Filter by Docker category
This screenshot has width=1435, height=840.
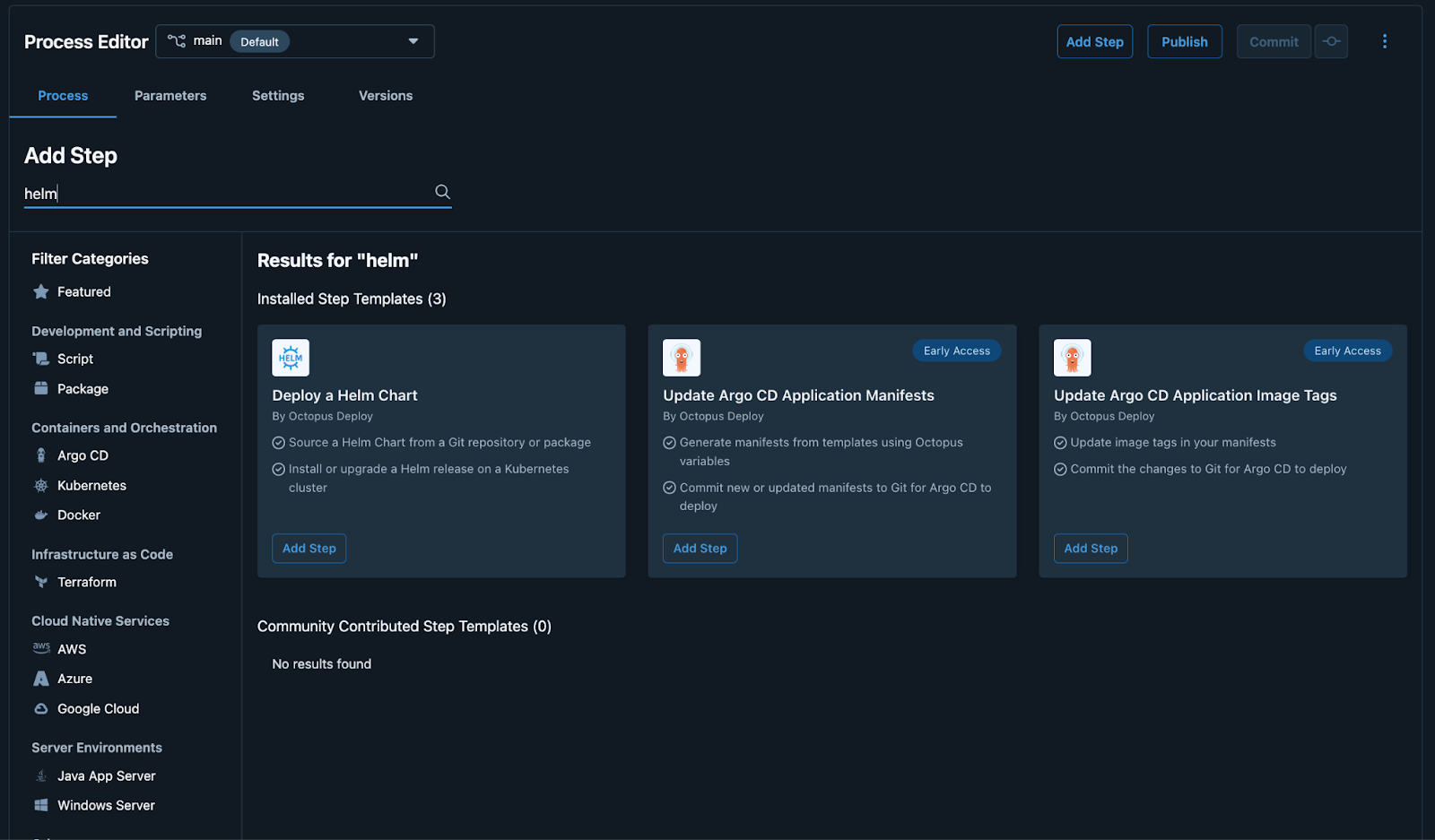[x=79, y=515]
